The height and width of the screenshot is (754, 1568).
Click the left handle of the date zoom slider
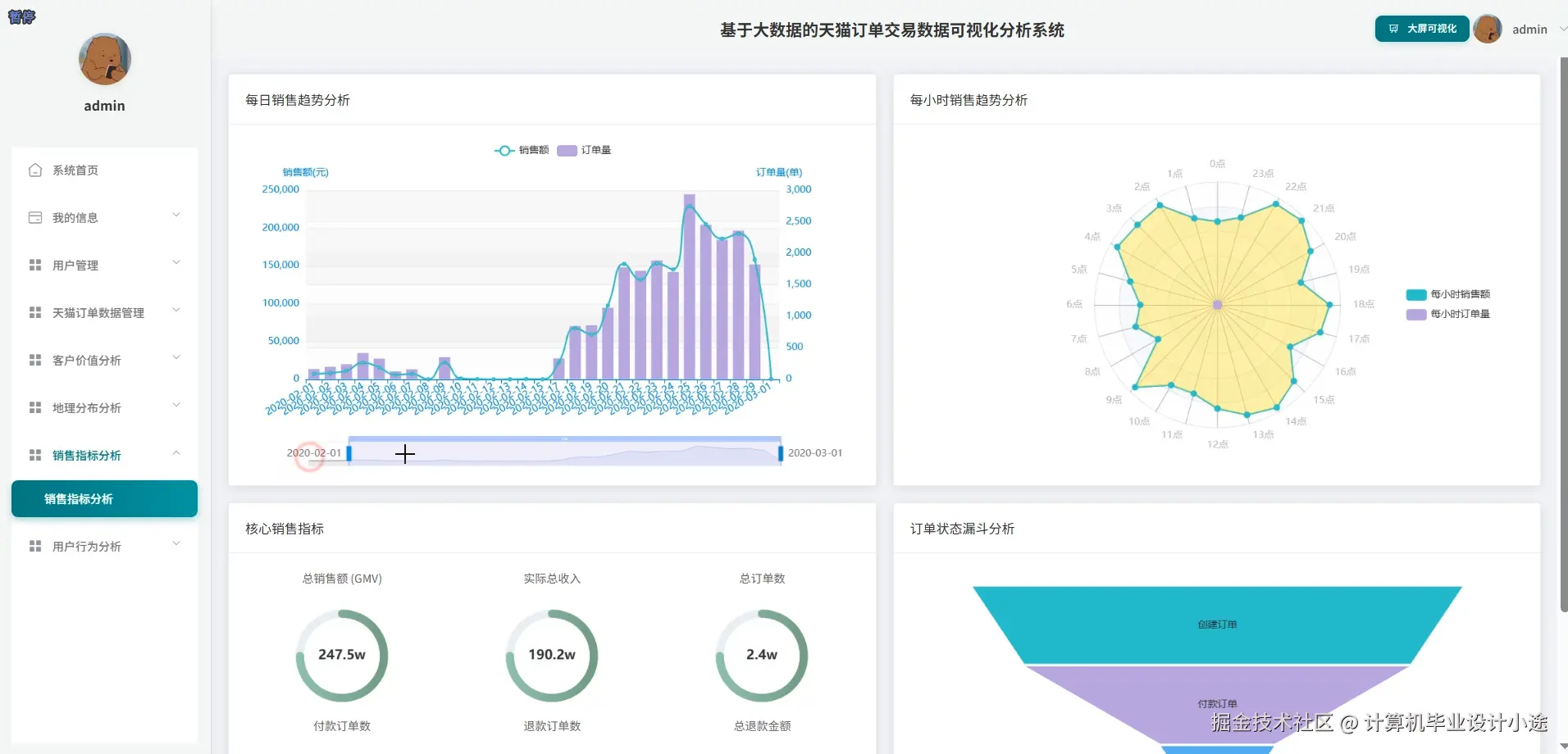pyautogui.click(x=349, y=453)
